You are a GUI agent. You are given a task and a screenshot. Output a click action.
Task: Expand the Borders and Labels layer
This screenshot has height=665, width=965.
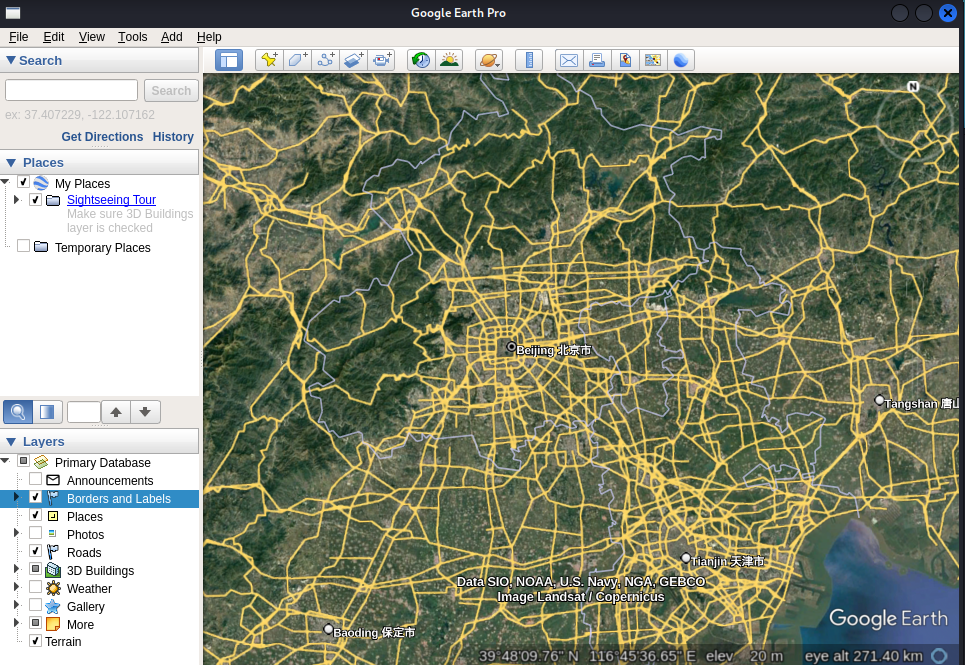[16, 497]
